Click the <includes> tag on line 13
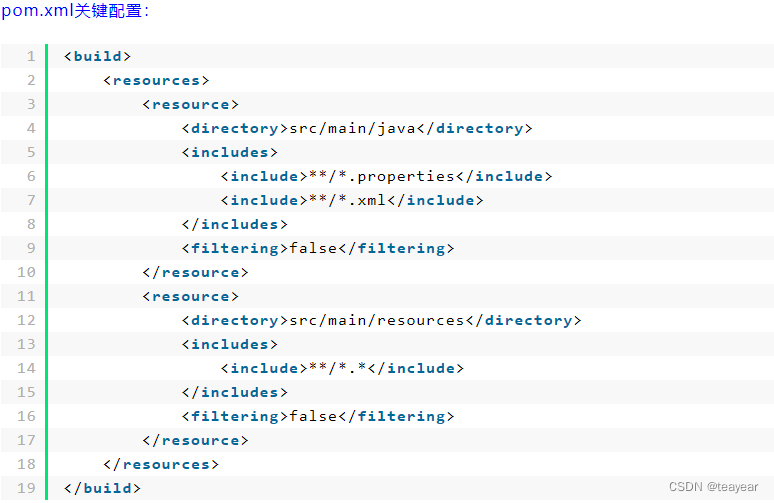The image size is (774, 503). (x=230, y=345)
